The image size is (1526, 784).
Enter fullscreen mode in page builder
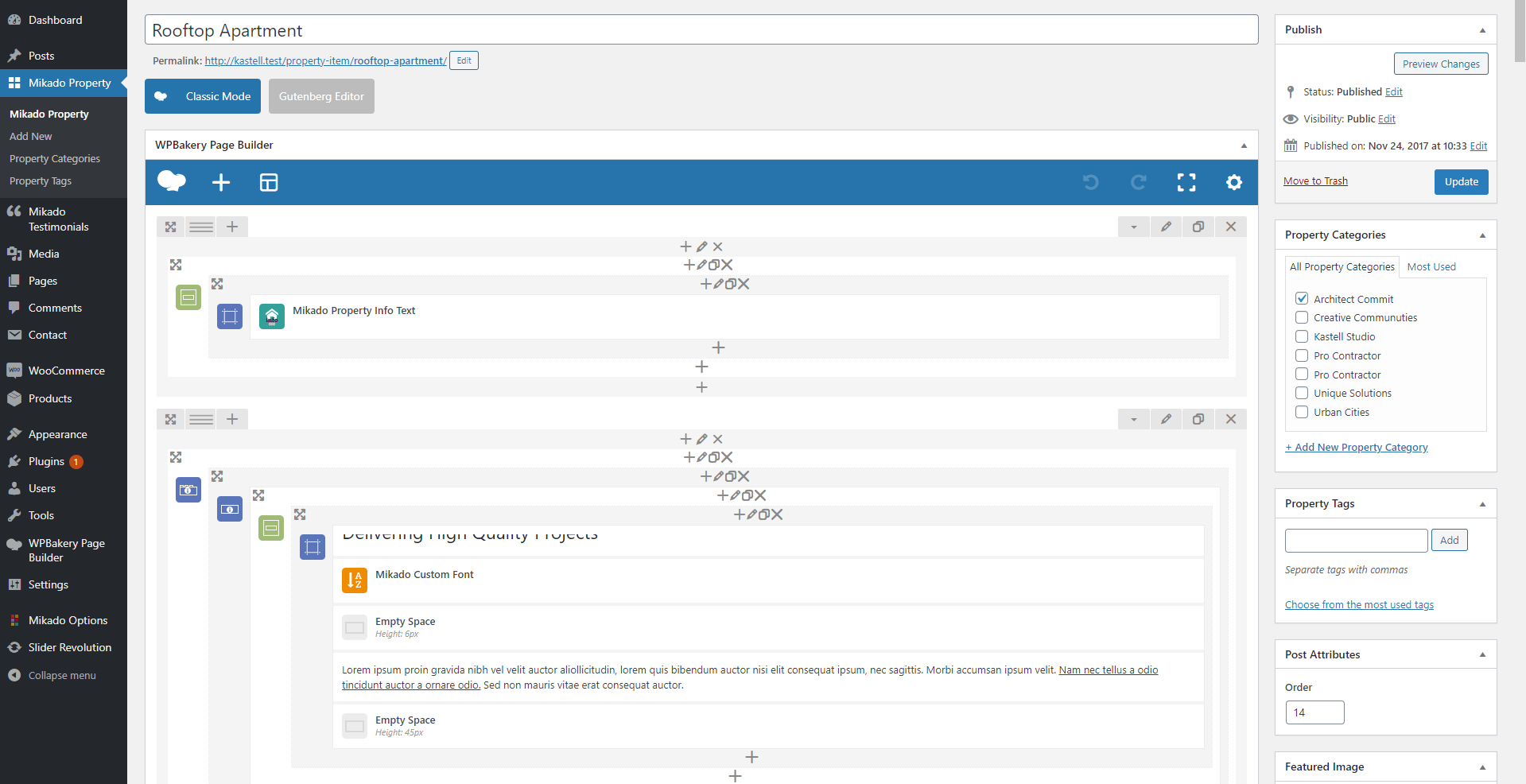pos(1186,182)
